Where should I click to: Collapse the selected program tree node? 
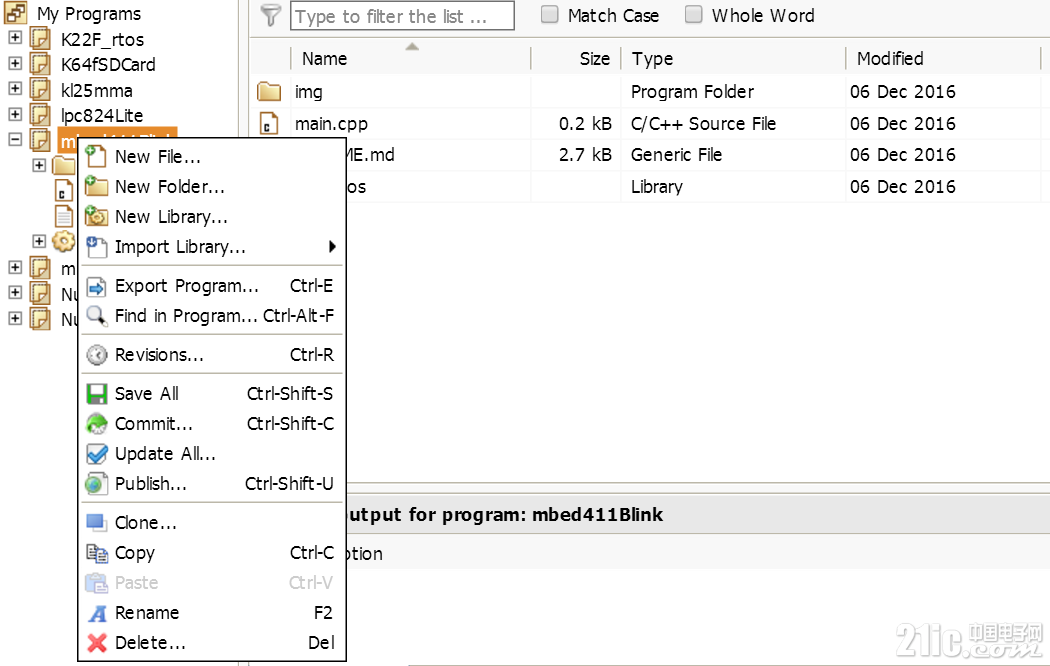[x=15, y=139]
